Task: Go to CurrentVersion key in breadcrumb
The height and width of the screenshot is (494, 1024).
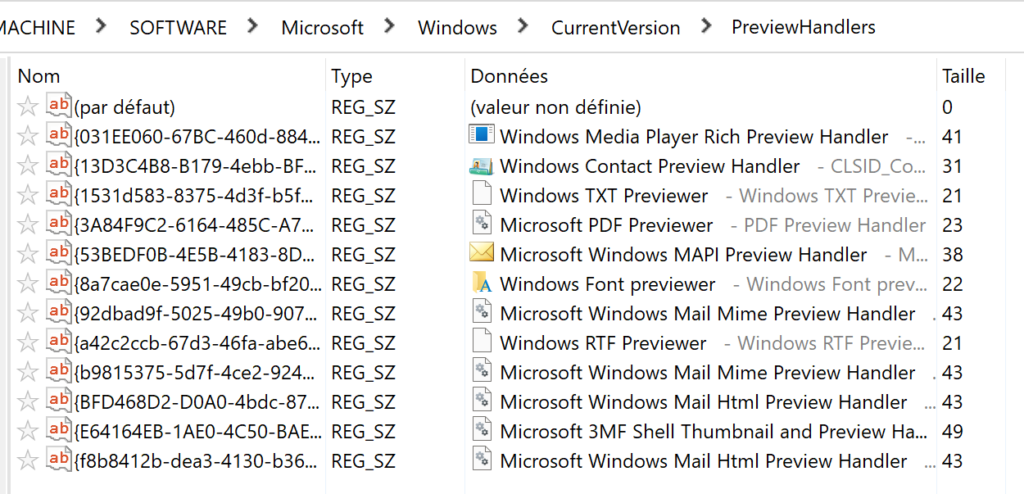Action: pos(616,27)
